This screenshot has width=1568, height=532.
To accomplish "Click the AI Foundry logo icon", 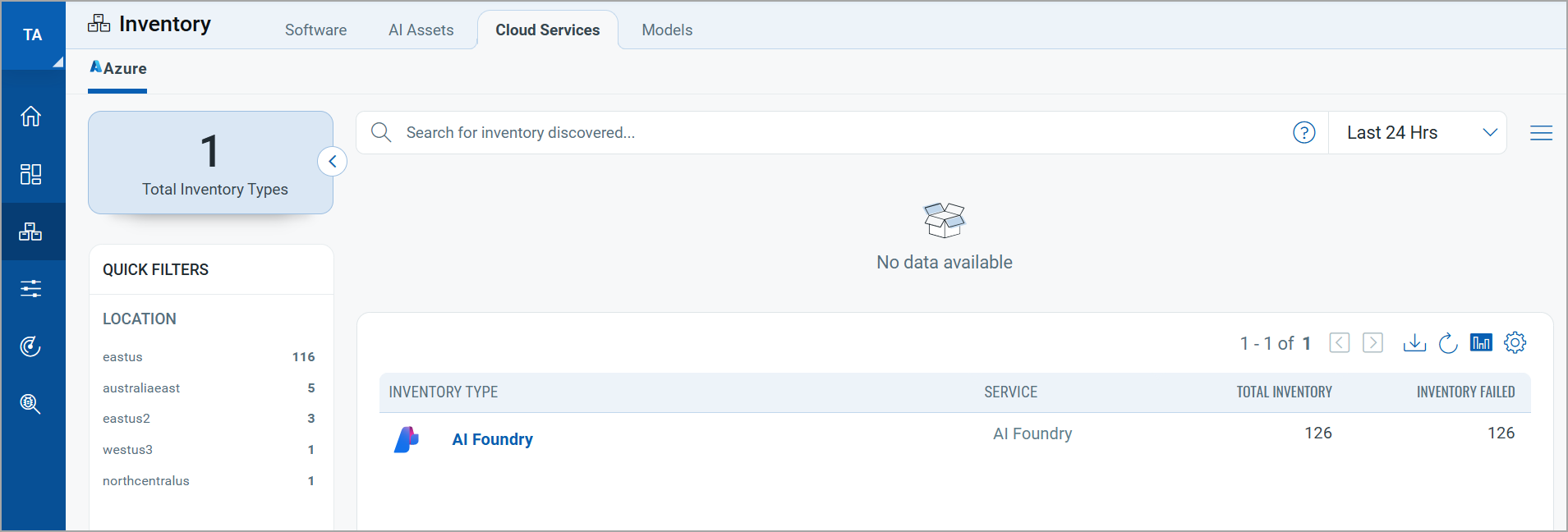I will (x=407, y=439).
